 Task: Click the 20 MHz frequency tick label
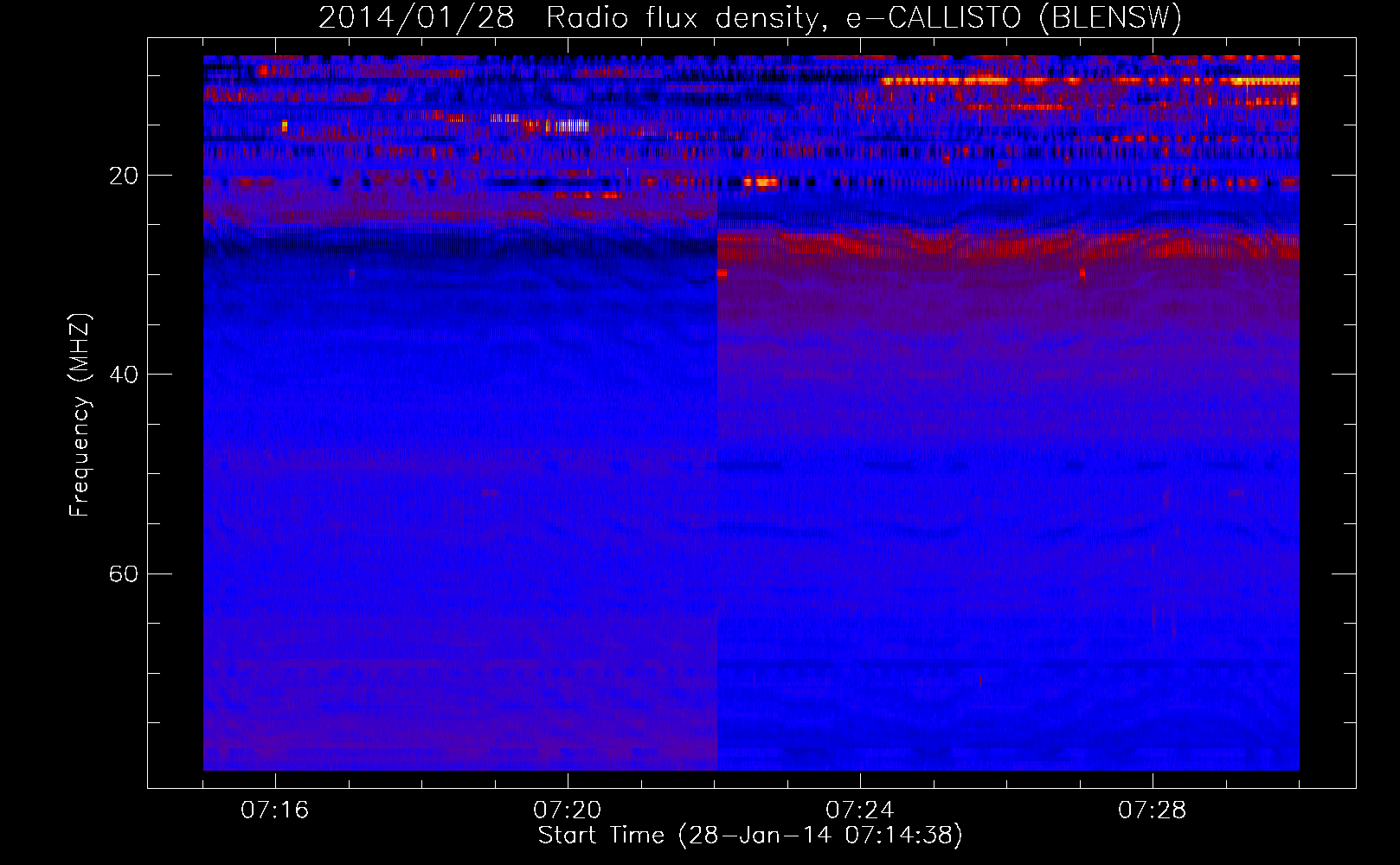[124, 176]
